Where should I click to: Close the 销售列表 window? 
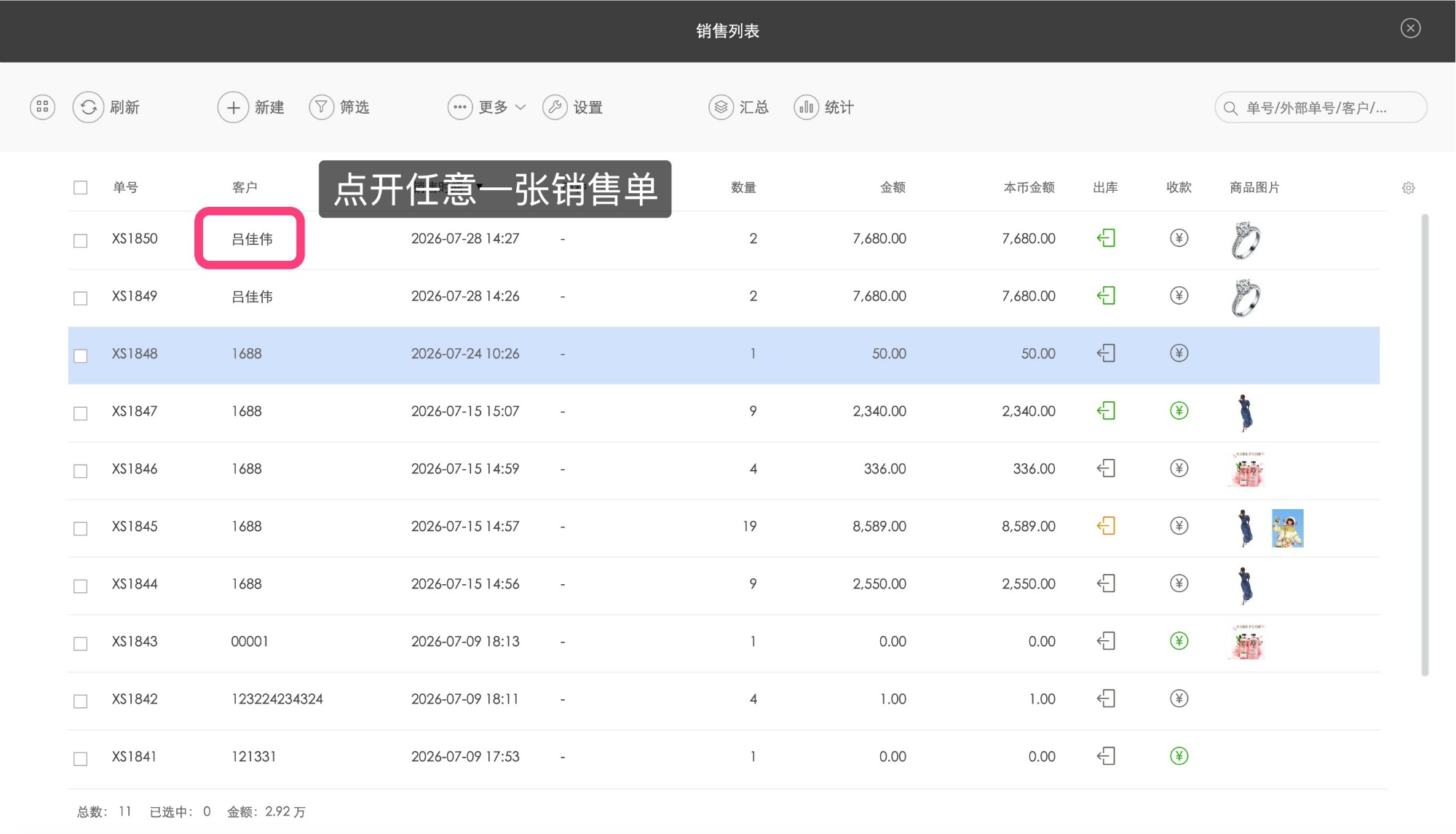point(1410,28)
